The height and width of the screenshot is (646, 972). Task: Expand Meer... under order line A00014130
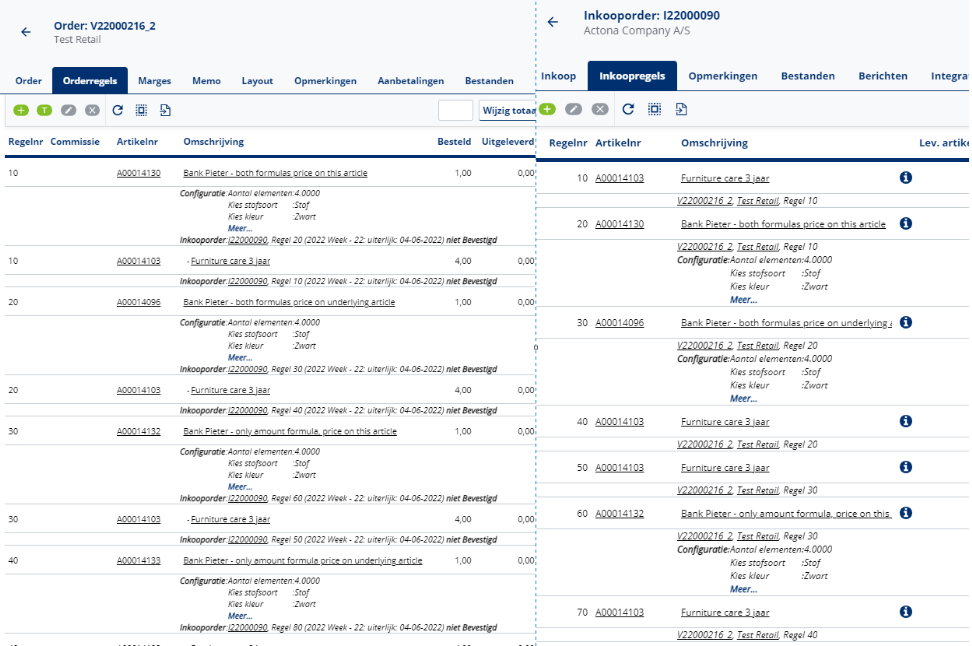[x=240, y=228]
